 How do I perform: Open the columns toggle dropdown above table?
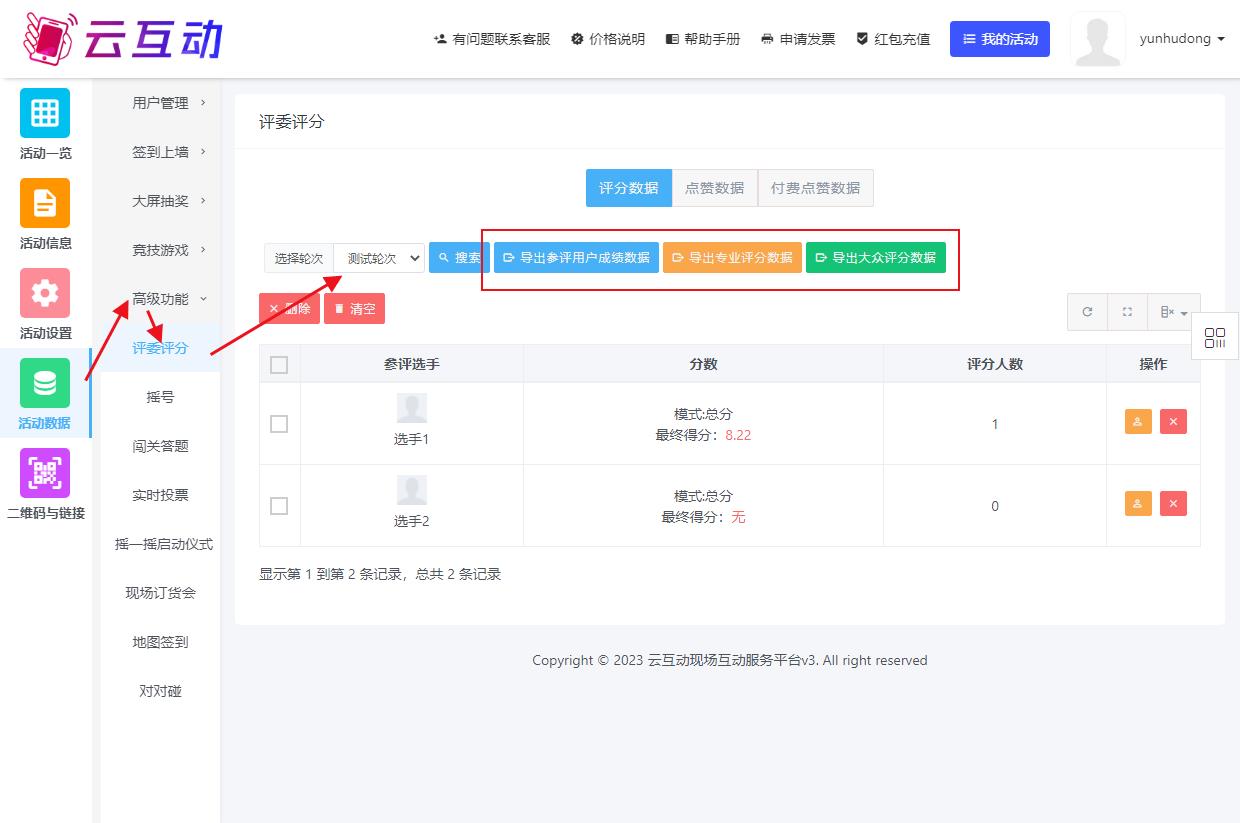[1173, 312]
